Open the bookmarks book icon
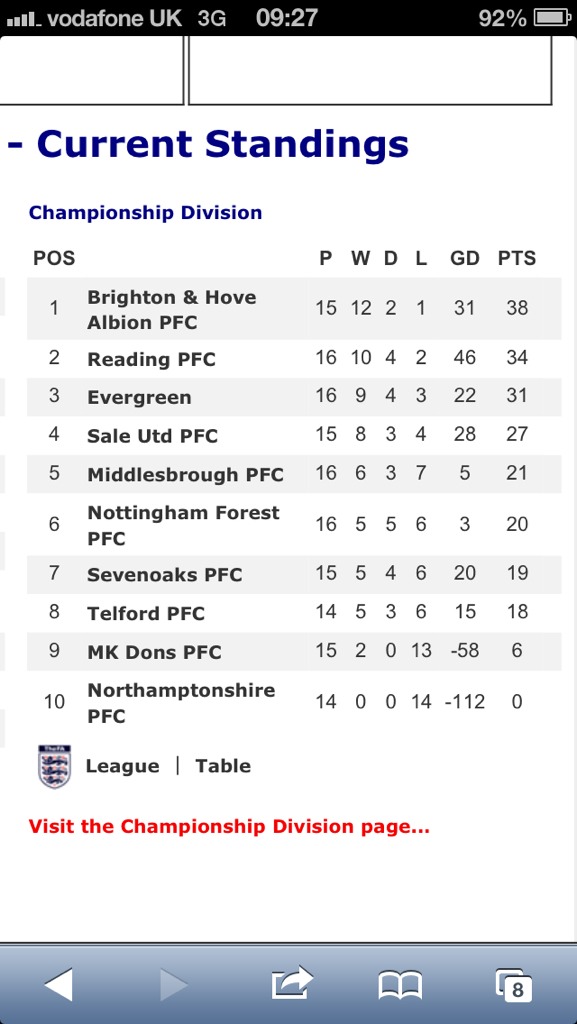The height and width of the screenshot is (1024, 577). tap(401, 985)
